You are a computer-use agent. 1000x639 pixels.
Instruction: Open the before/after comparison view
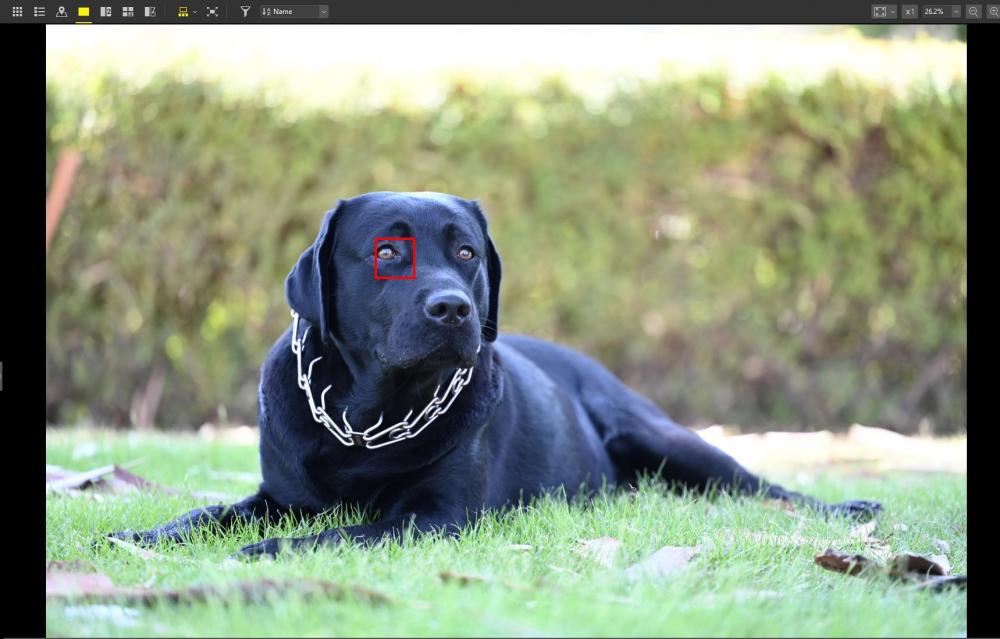[x=151, y=11]
